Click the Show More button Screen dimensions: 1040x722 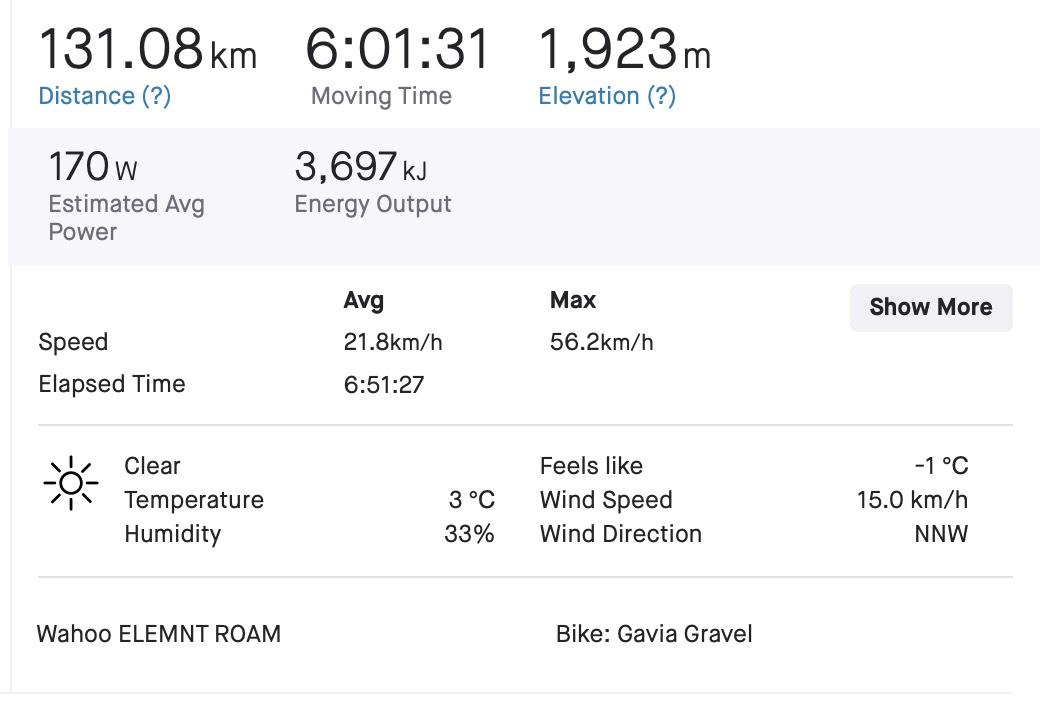[931, 308]
